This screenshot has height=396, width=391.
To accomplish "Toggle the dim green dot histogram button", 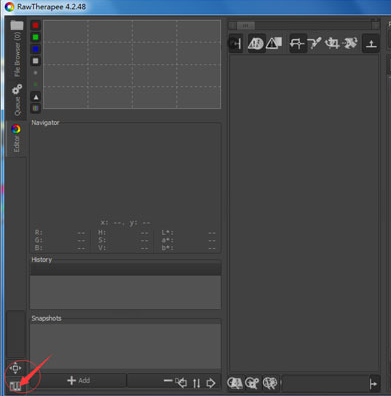I will tap(36, 84).
